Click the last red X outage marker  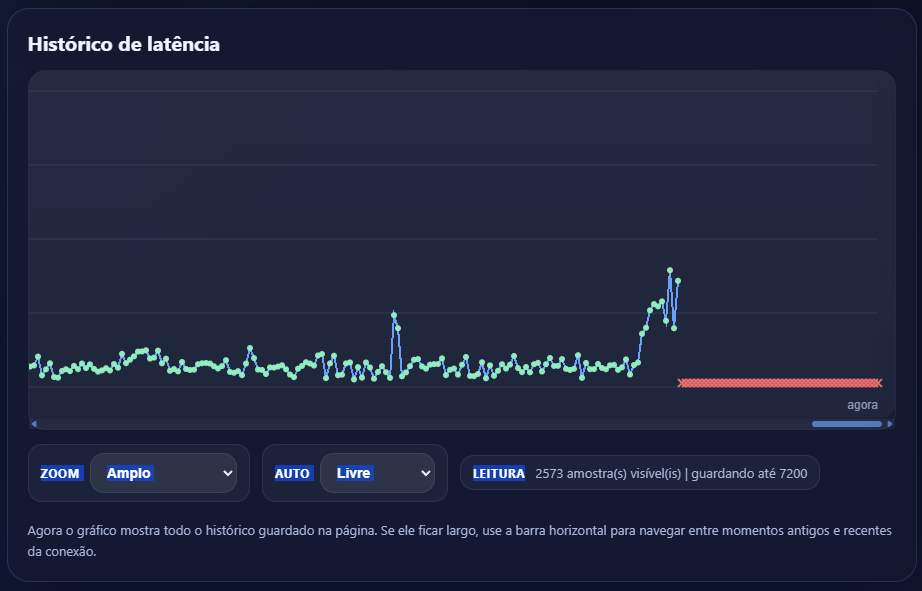(878, 383)
